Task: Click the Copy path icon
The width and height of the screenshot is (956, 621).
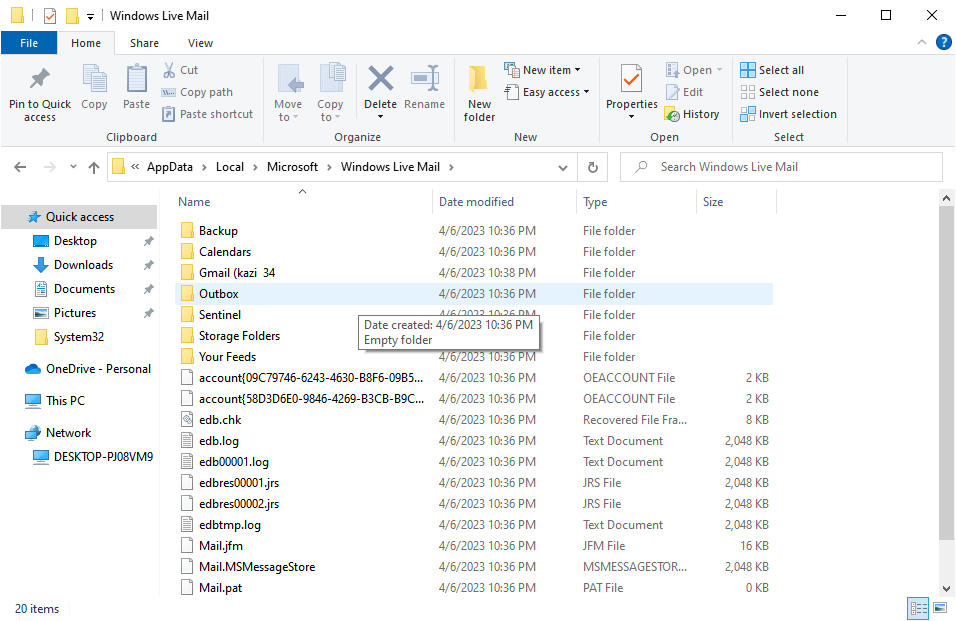Action: click(168, 93)
